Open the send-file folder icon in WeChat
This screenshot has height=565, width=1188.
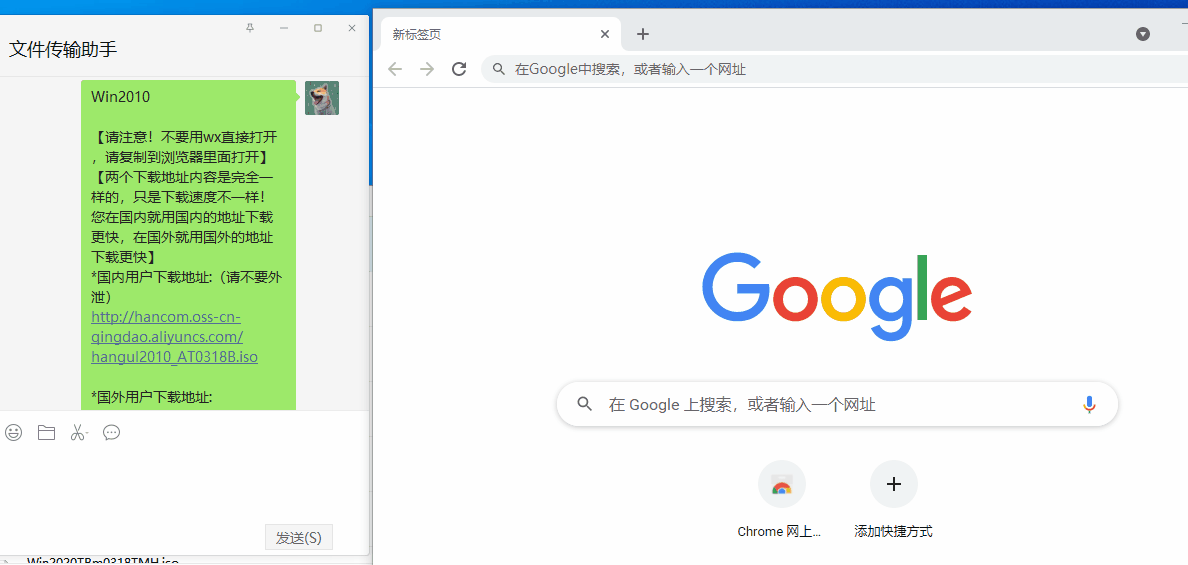click(x=46, y=432)
